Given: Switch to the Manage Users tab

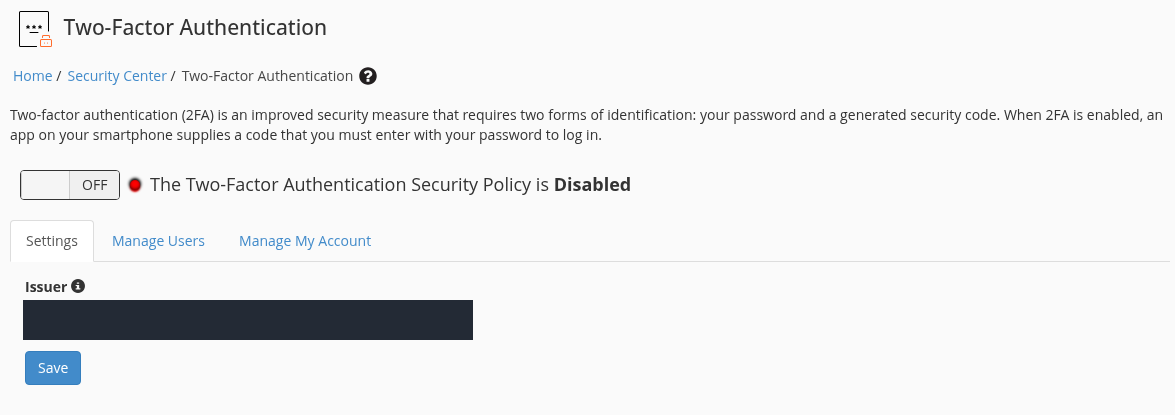Looking at the screenshot, I should click(x=158, y=241).
